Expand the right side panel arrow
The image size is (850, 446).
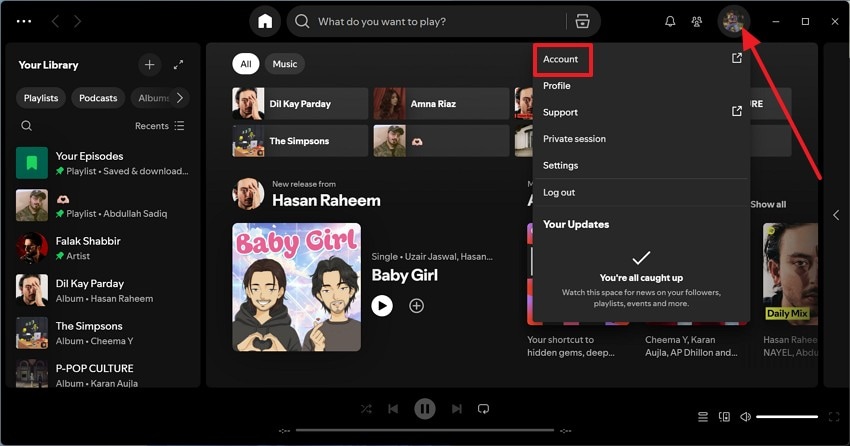click(x=836, y=215)
